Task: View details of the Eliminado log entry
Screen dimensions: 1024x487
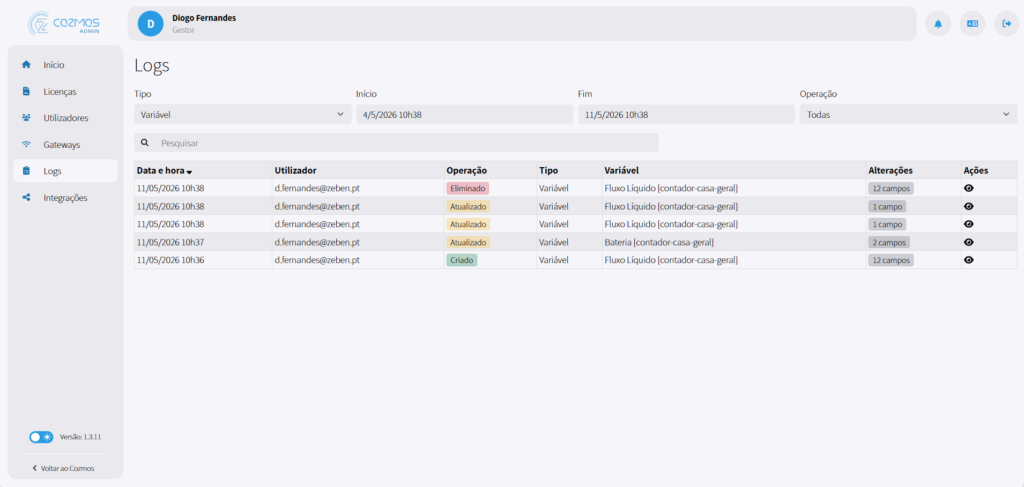Action: click(968, 188)
